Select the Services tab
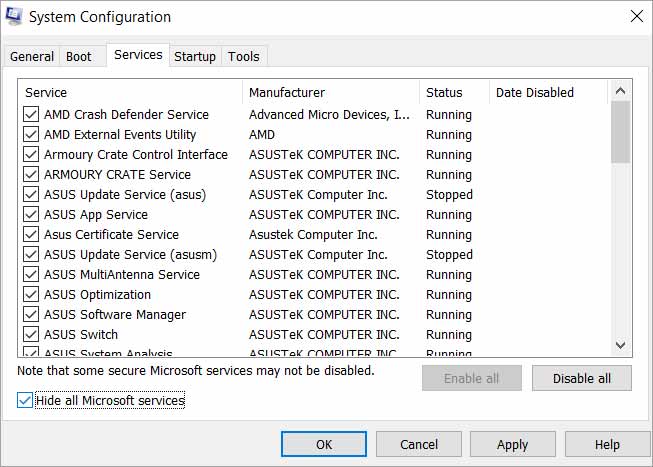The image size is (653, 467). pyautogui.click(x=138, y=55)
